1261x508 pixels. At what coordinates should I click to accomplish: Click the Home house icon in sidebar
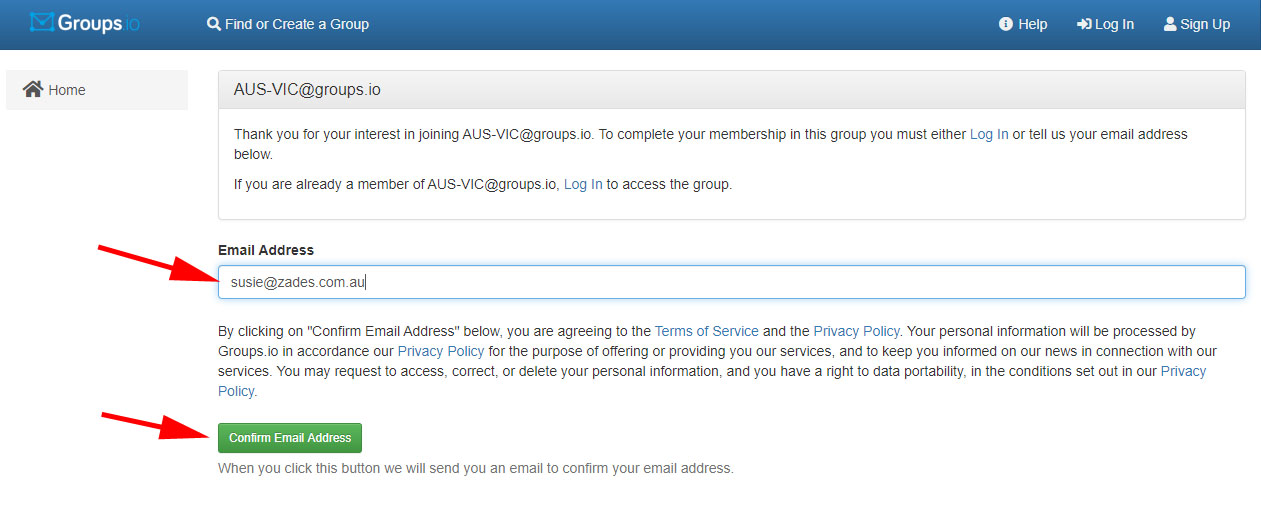tap(33, 89)
